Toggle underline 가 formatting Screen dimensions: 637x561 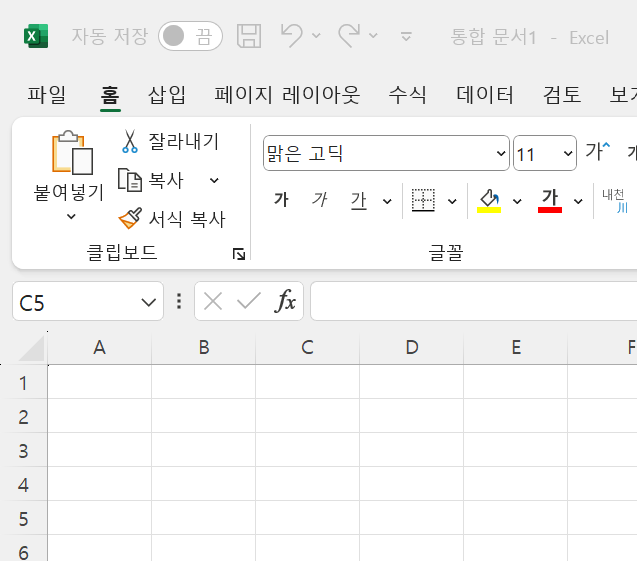point(358,201)
